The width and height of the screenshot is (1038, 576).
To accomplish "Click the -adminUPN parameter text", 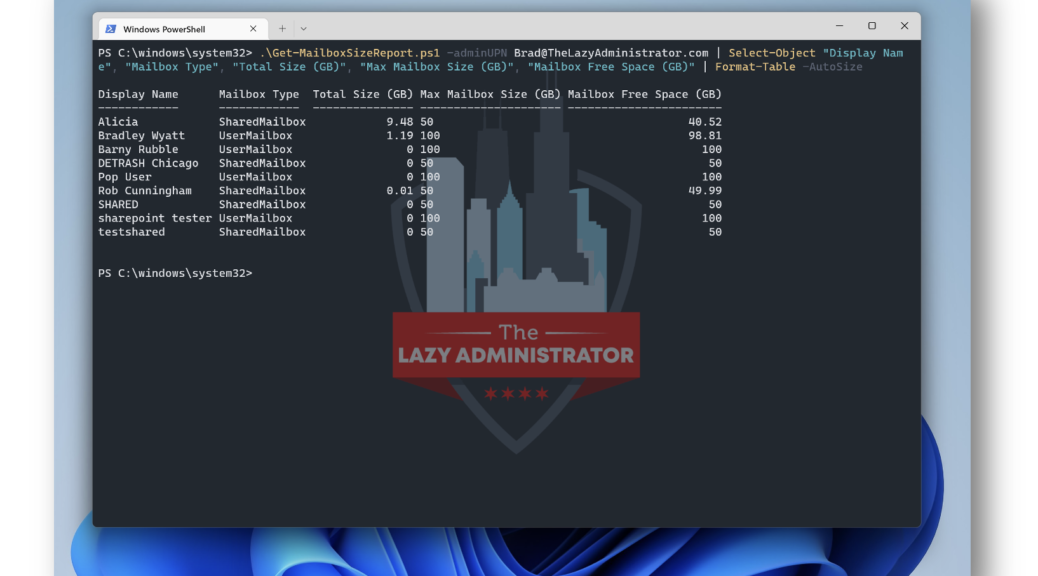I will [477, 53].
